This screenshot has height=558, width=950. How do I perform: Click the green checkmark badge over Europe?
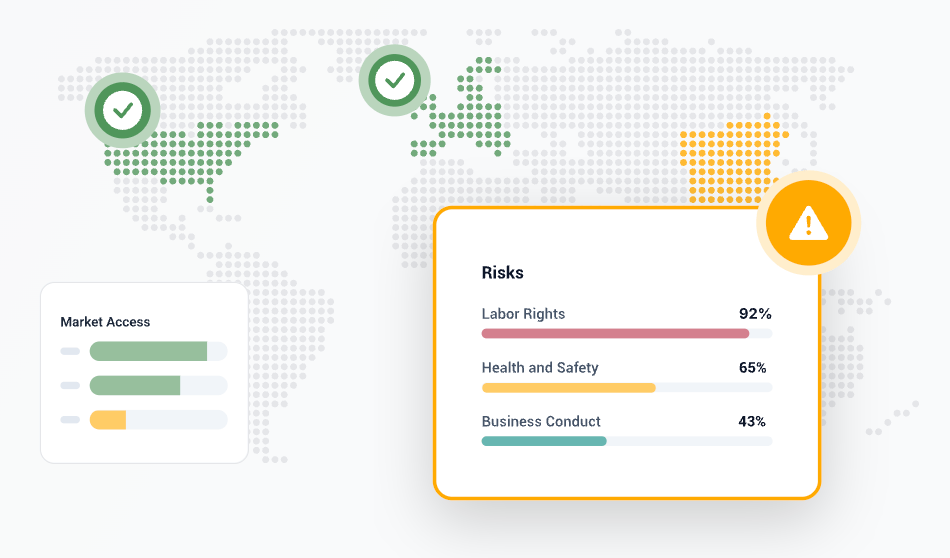394,80
